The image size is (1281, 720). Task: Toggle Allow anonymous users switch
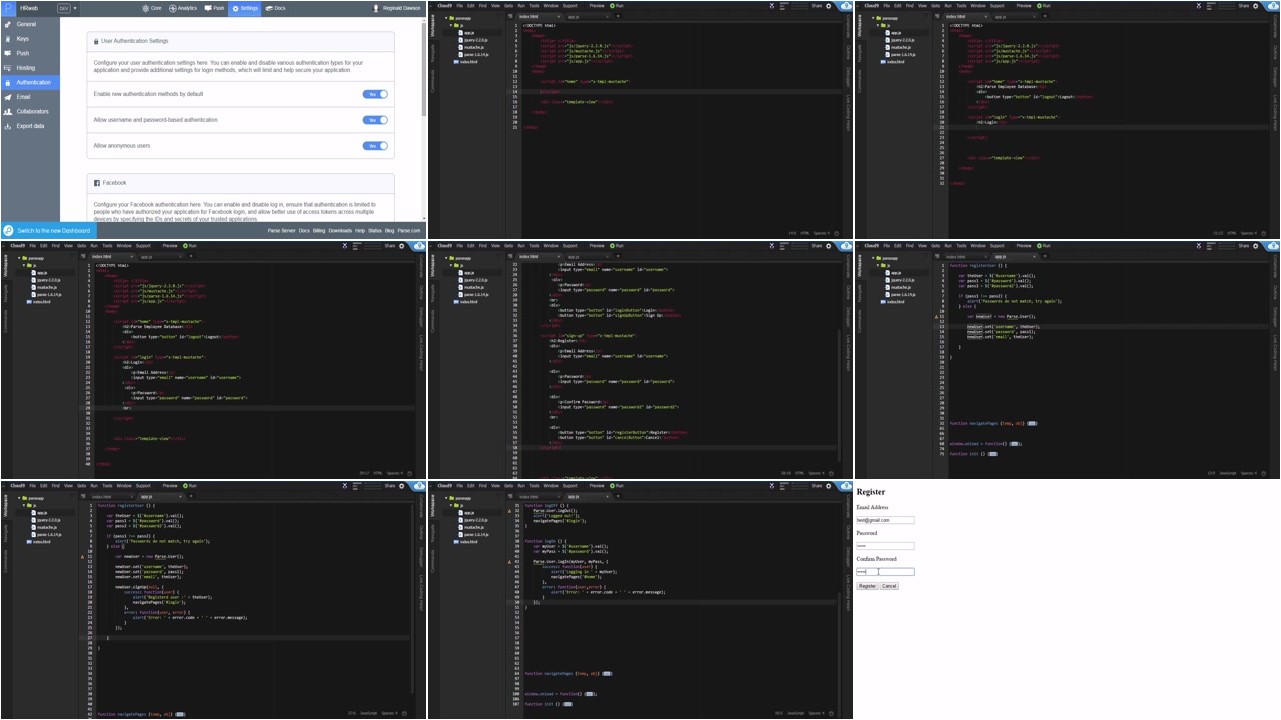[x=375, y=146]
